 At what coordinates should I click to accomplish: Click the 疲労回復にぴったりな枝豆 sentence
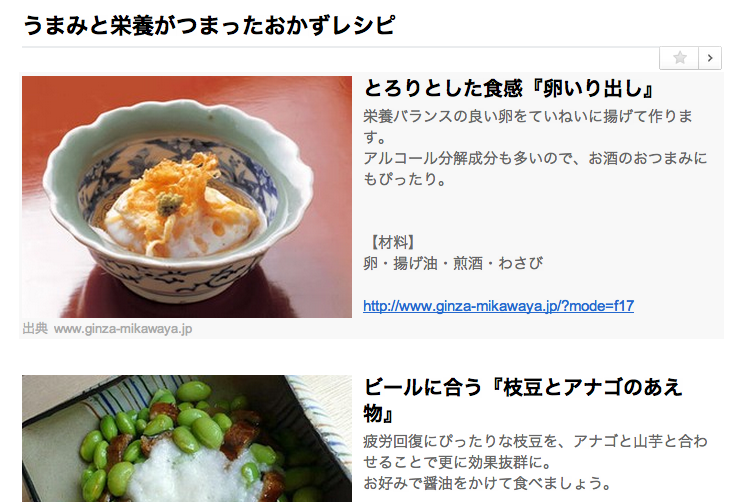[535, 451]
